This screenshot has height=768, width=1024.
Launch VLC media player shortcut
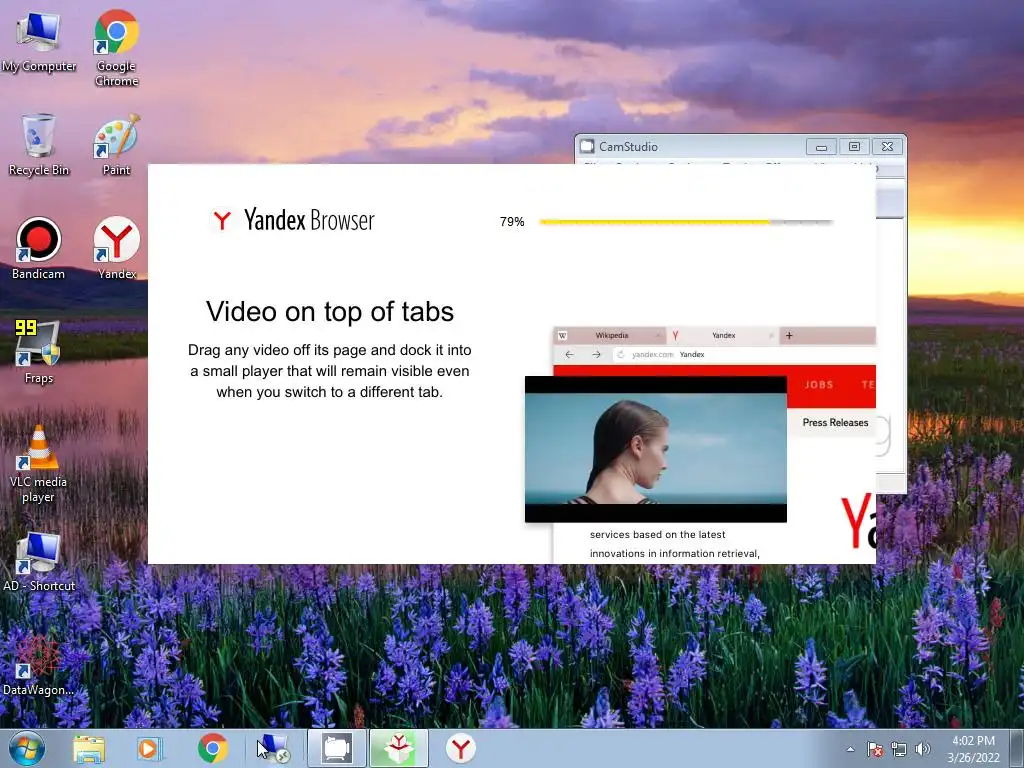tap(39, 464)
